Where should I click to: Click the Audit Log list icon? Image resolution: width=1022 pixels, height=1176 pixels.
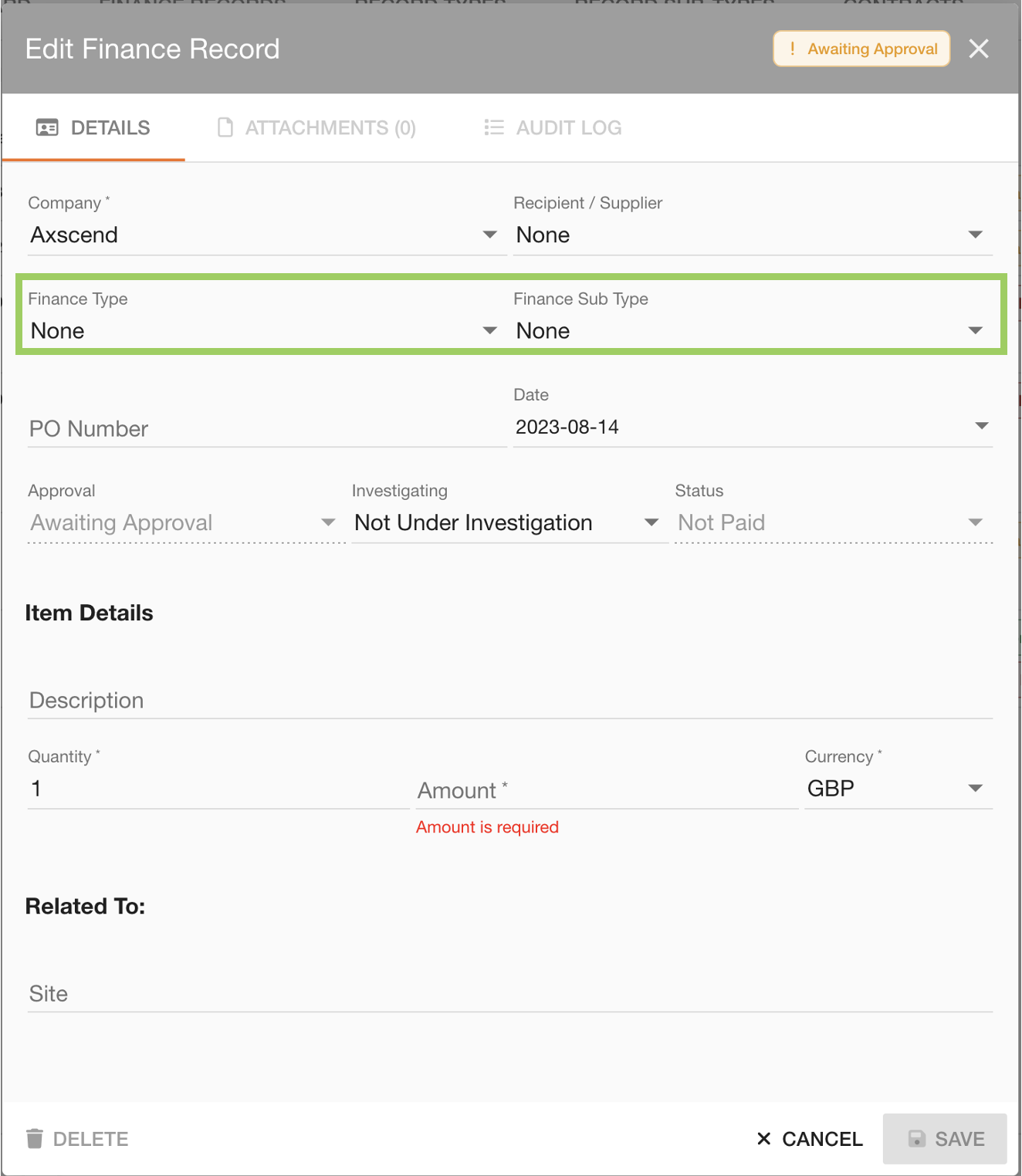click(494, 127)
